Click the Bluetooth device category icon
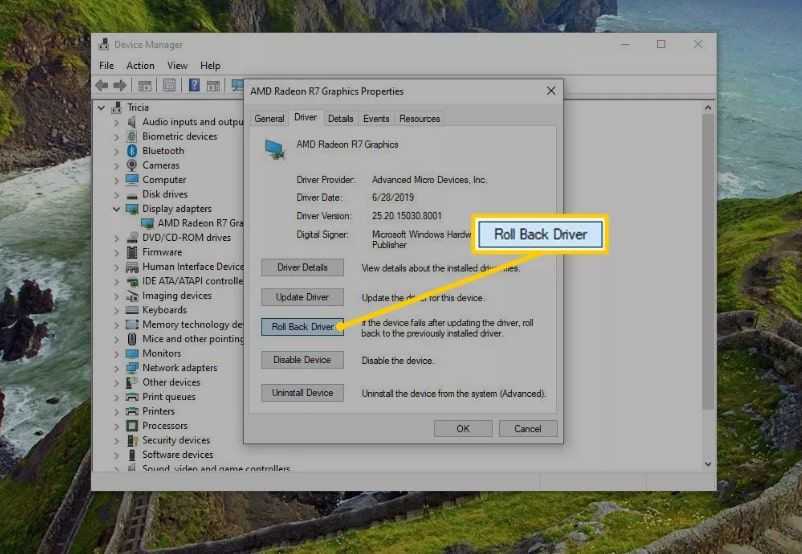Screen dimensions: 802x554 (131, 151)
